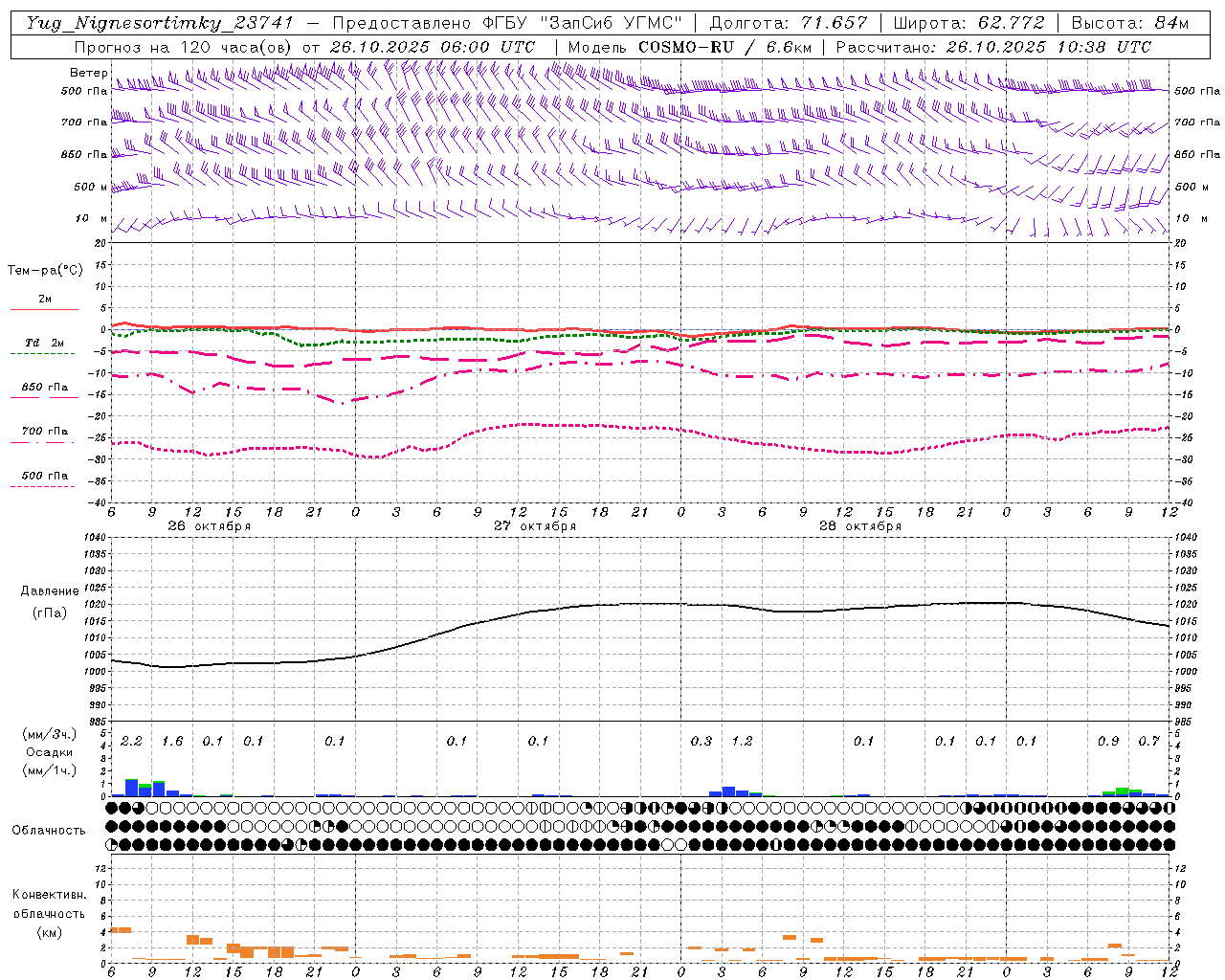The image size is (1225, 980).
Task: Click the '27 октября' date label
Action: click(x=535, y=526)
